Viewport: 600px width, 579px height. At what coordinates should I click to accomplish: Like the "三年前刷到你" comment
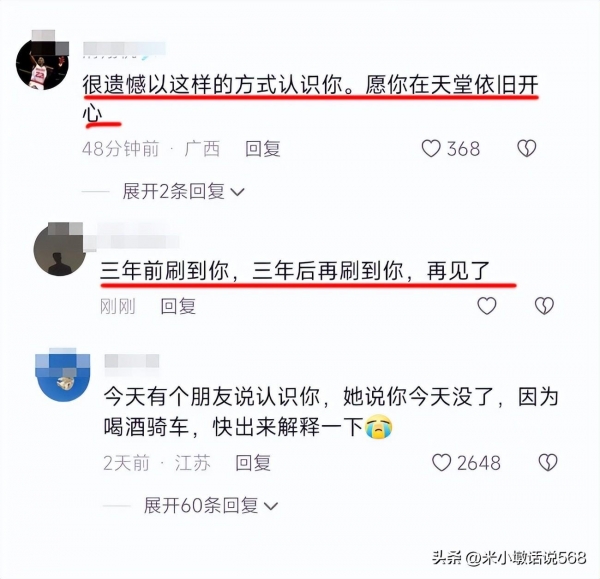(487, 306)
